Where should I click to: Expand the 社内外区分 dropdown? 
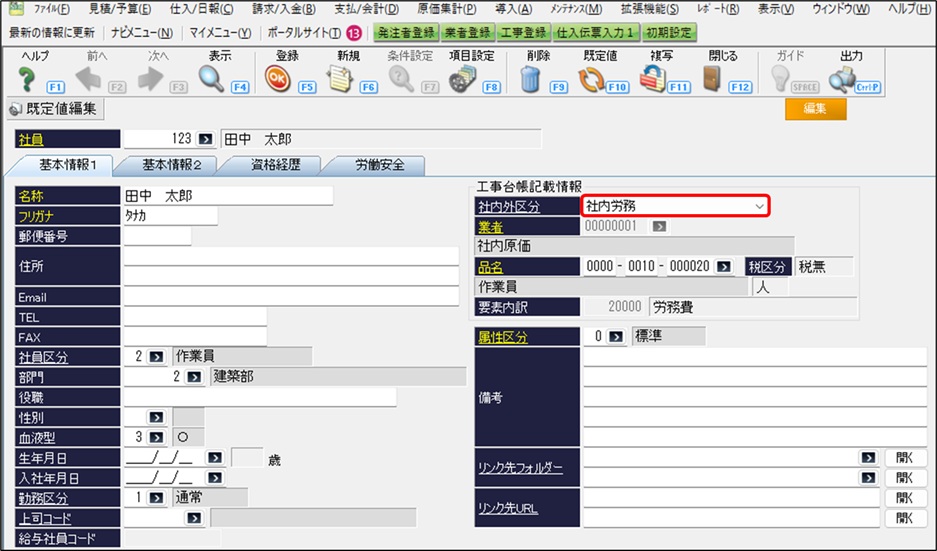click(760, 206)
